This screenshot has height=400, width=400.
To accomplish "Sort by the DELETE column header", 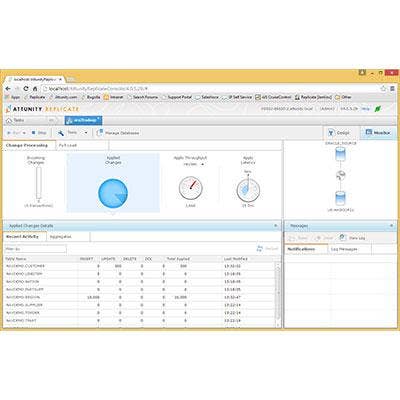I will 130,259.
